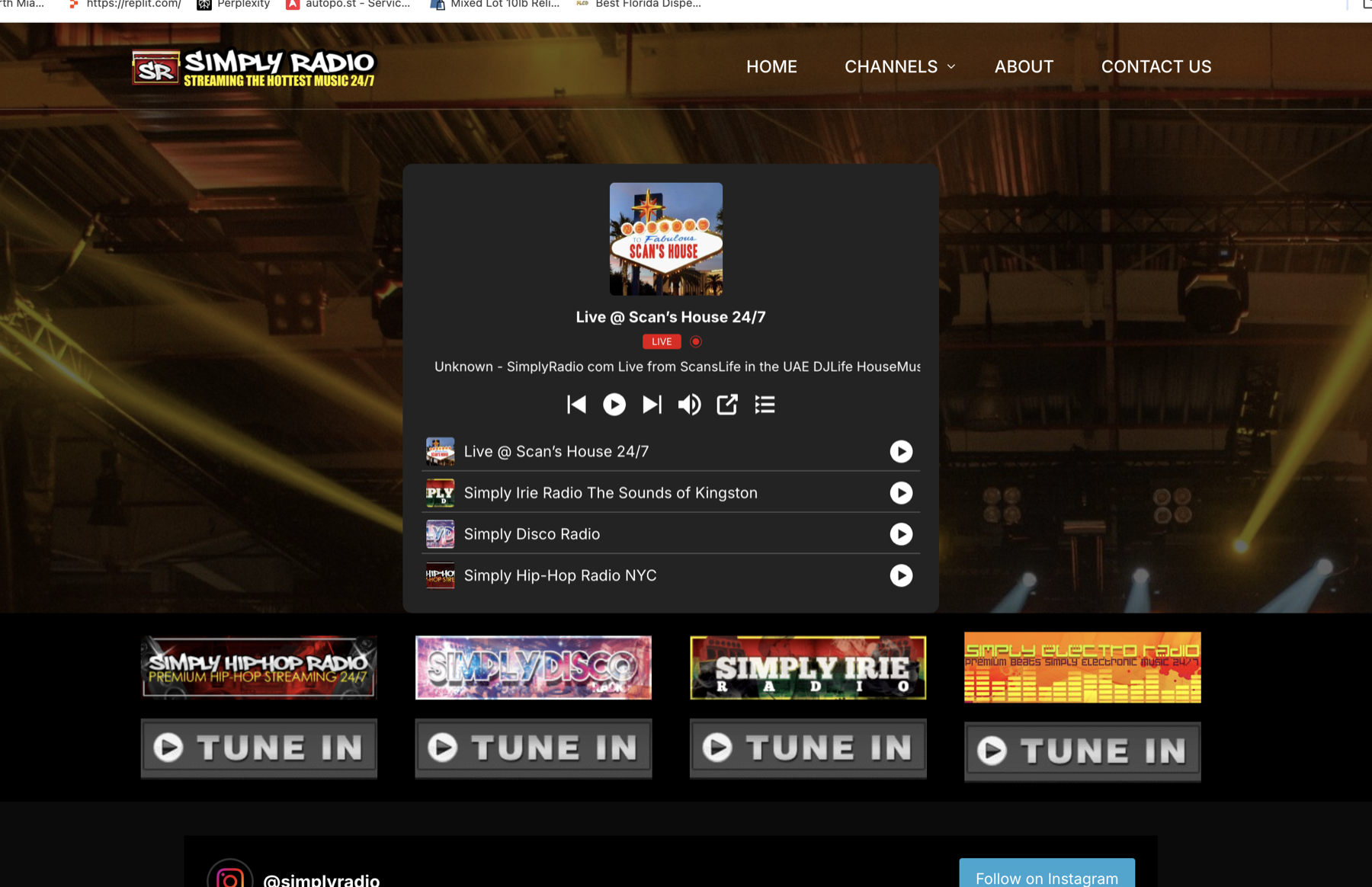Click Simply Hip-Hop playlist row thumbnail
The image size is (1372, 887).
point(440,575)
